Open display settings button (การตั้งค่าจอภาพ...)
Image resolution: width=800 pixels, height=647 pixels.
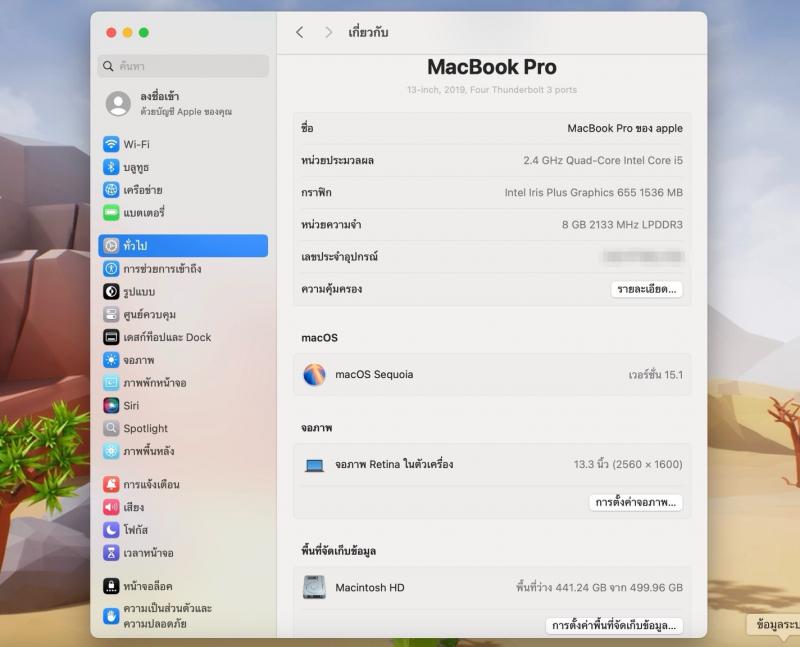(x=635, y=502)
